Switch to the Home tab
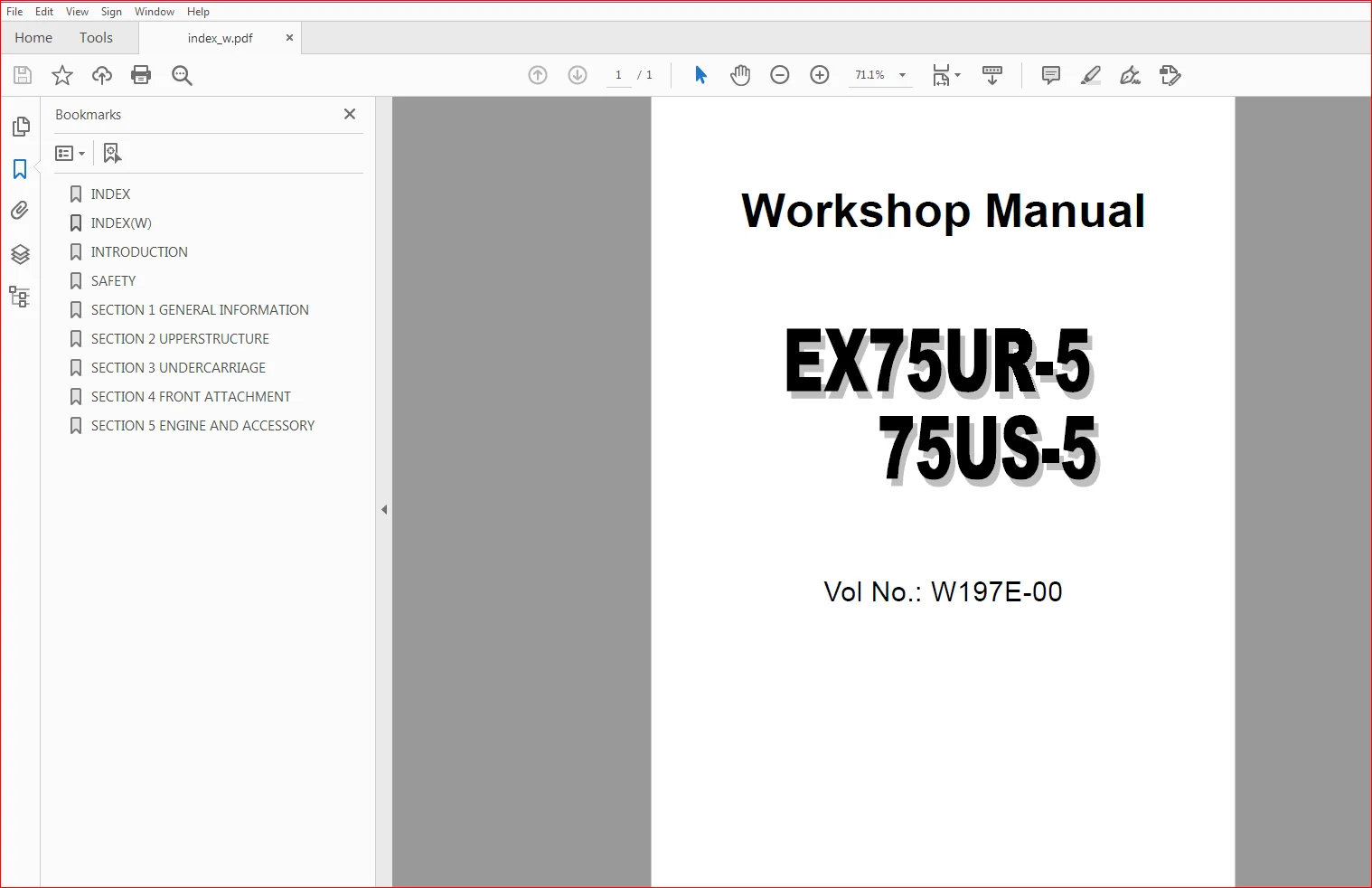 click(33, 38)
